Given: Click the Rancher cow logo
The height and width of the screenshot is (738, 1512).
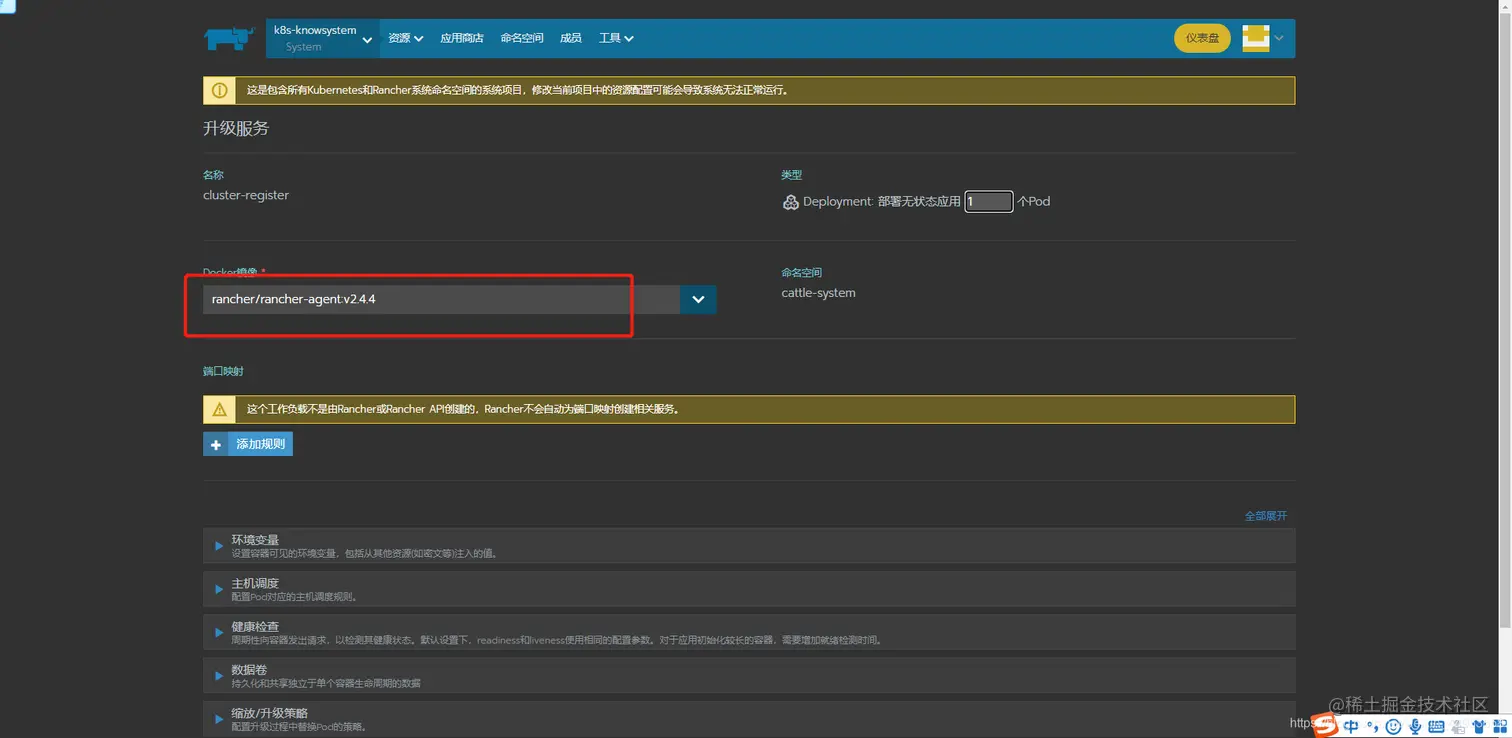Looking at the screenshot, I should (x=230, y=38).
